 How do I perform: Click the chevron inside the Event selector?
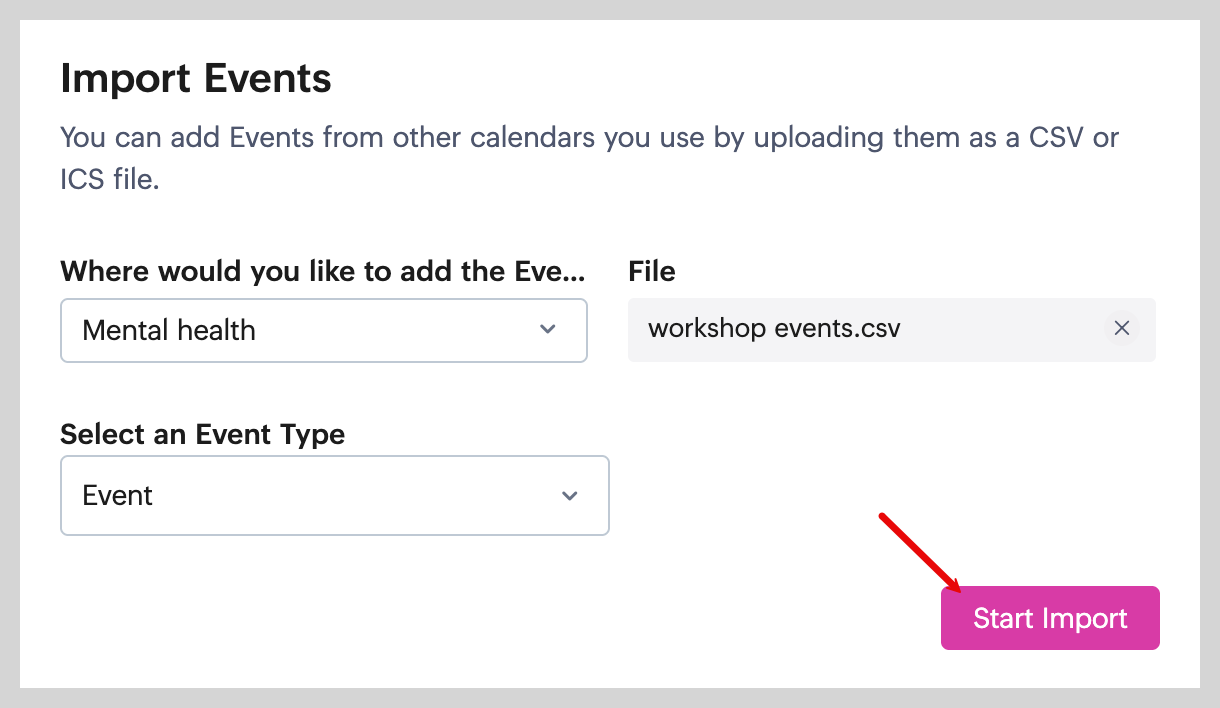coord(569,496)
